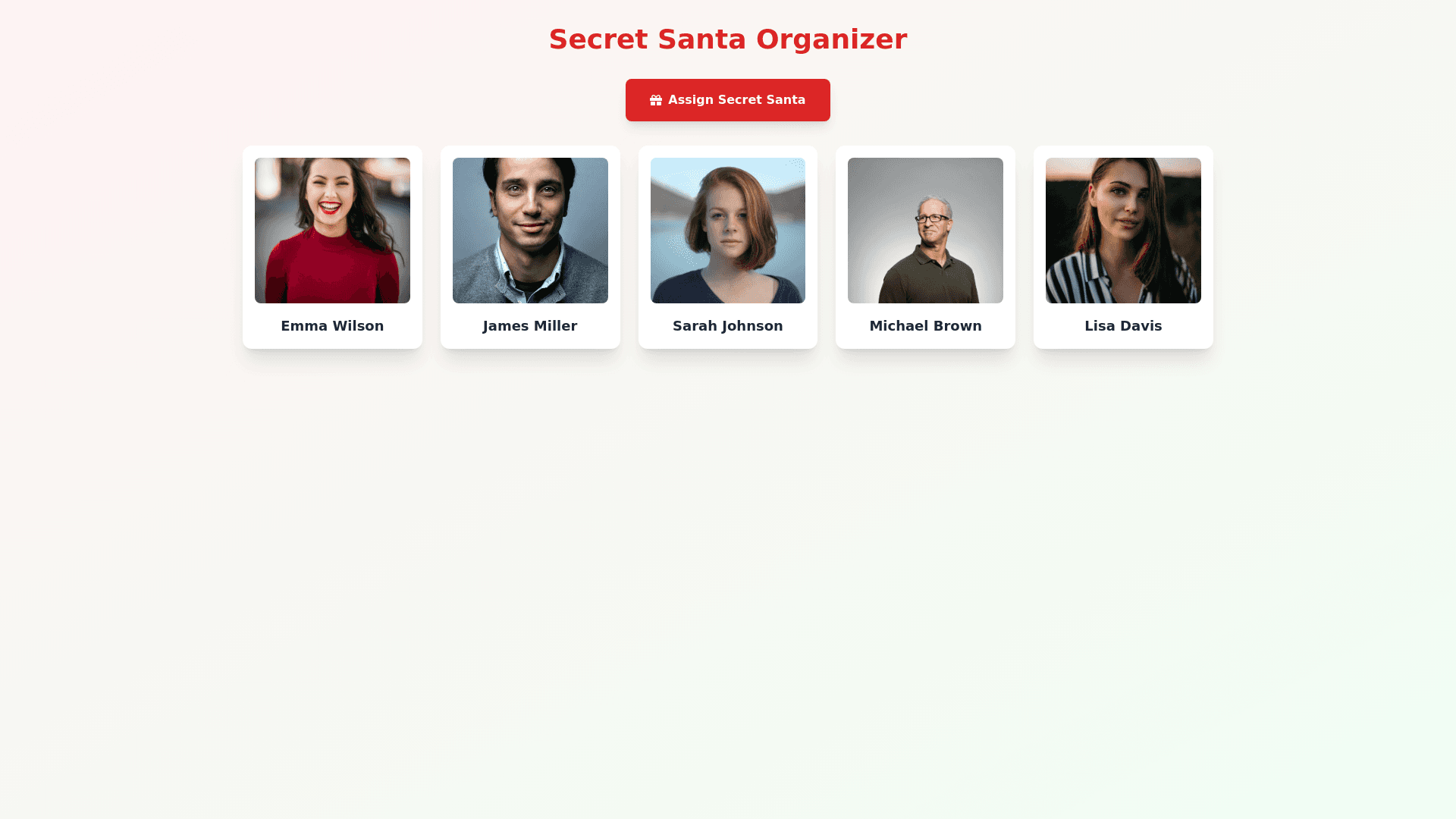
Task: Select James Miller's portrait photo
Action: point(530,231)
